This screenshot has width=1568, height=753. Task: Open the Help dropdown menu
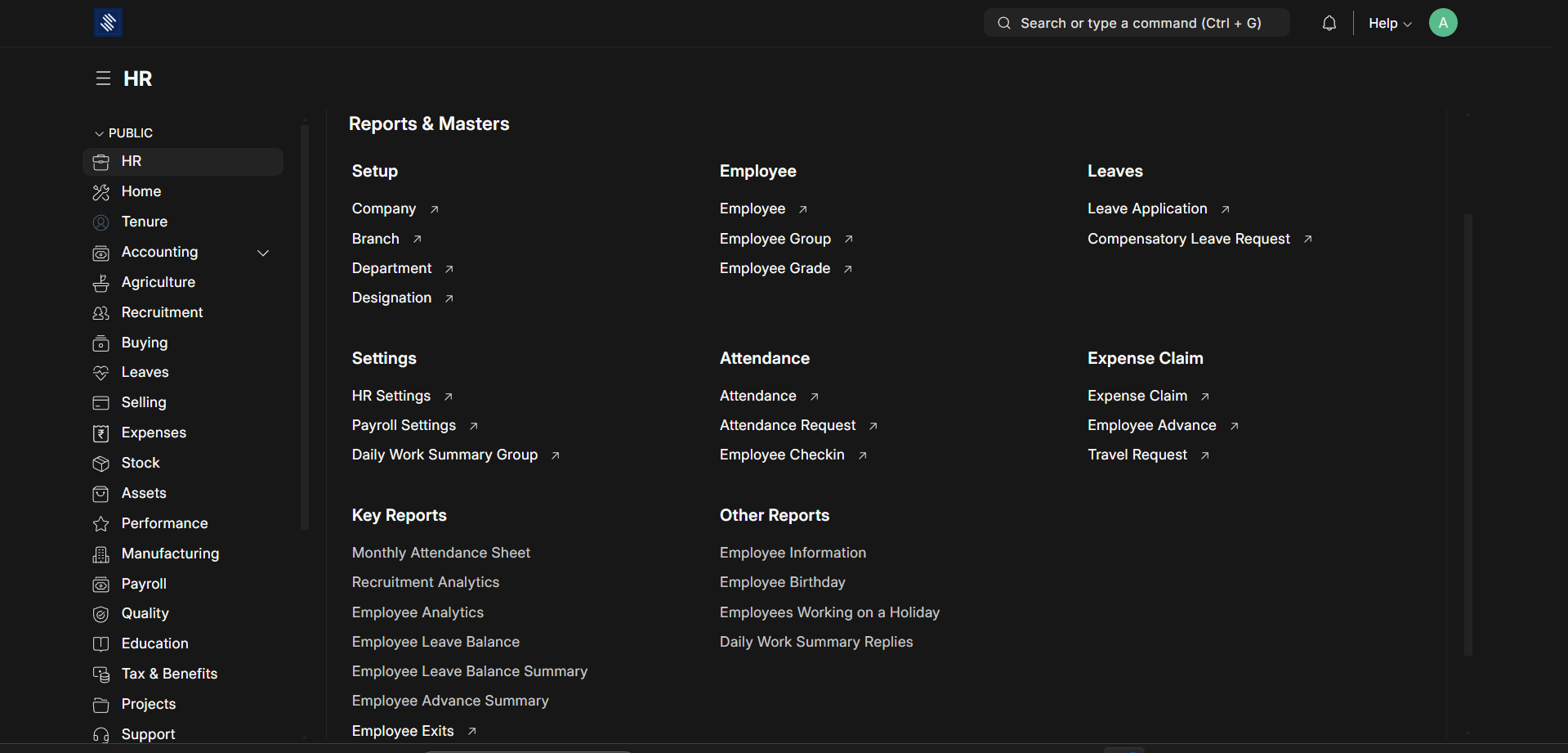(x=1389, y=23)
